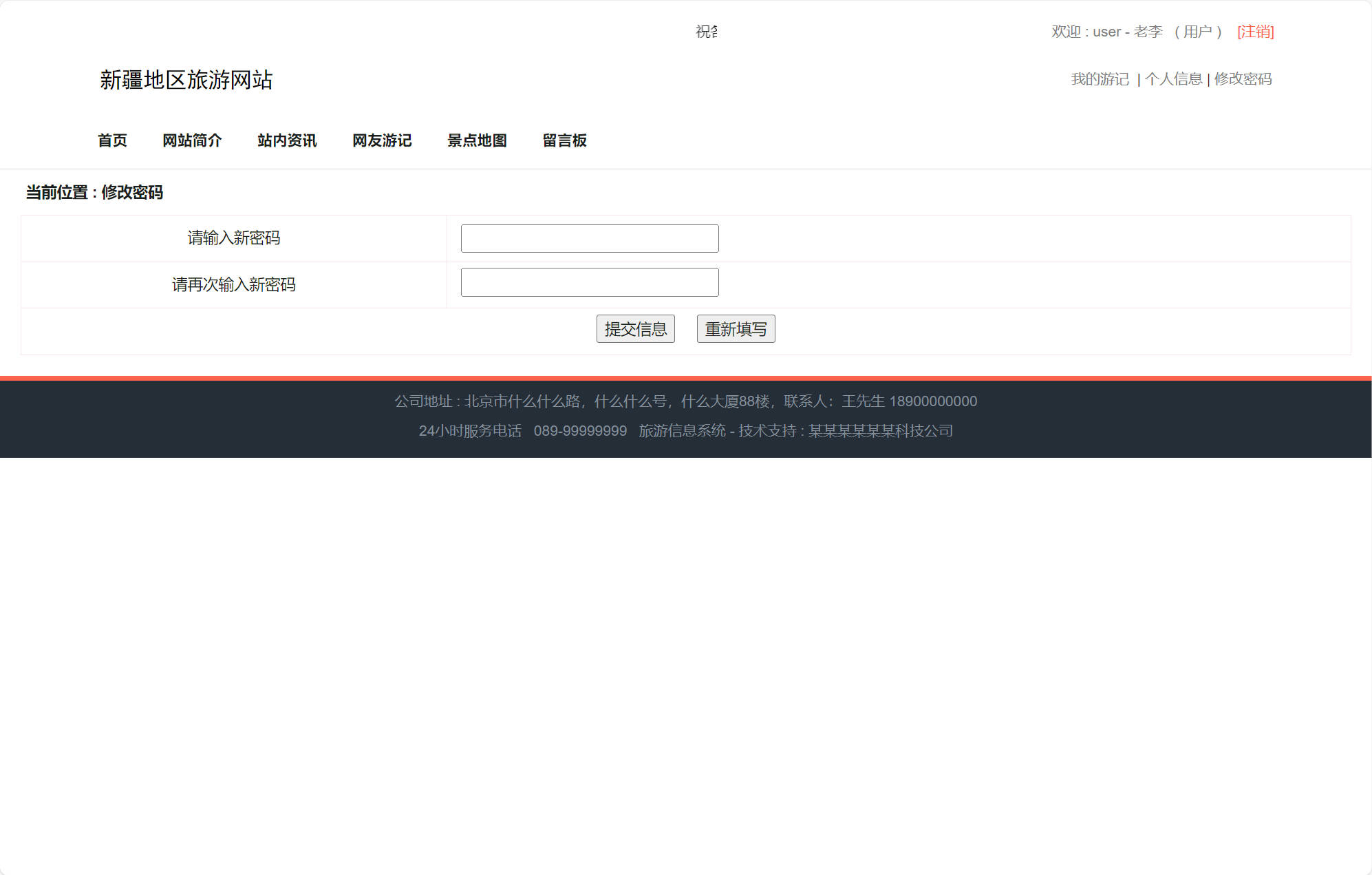Click the 请再次输入新密码 input field
1372x875 pixels.
(589, 282)
